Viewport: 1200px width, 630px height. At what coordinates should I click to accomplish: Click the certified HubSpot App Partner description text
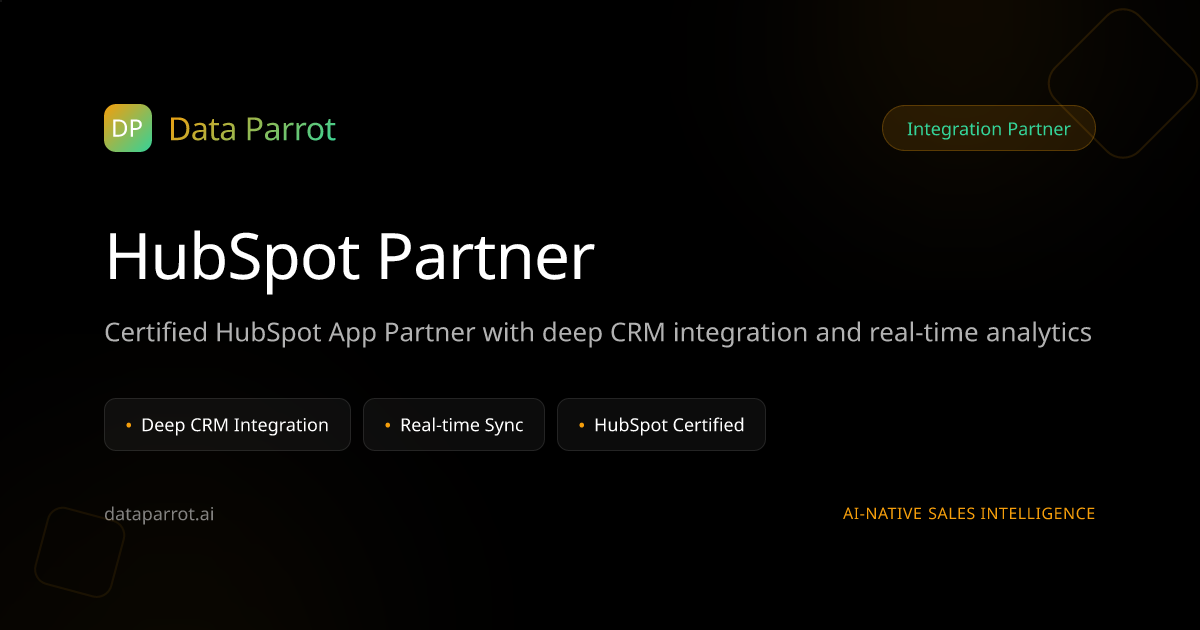(x=598, y=332)
